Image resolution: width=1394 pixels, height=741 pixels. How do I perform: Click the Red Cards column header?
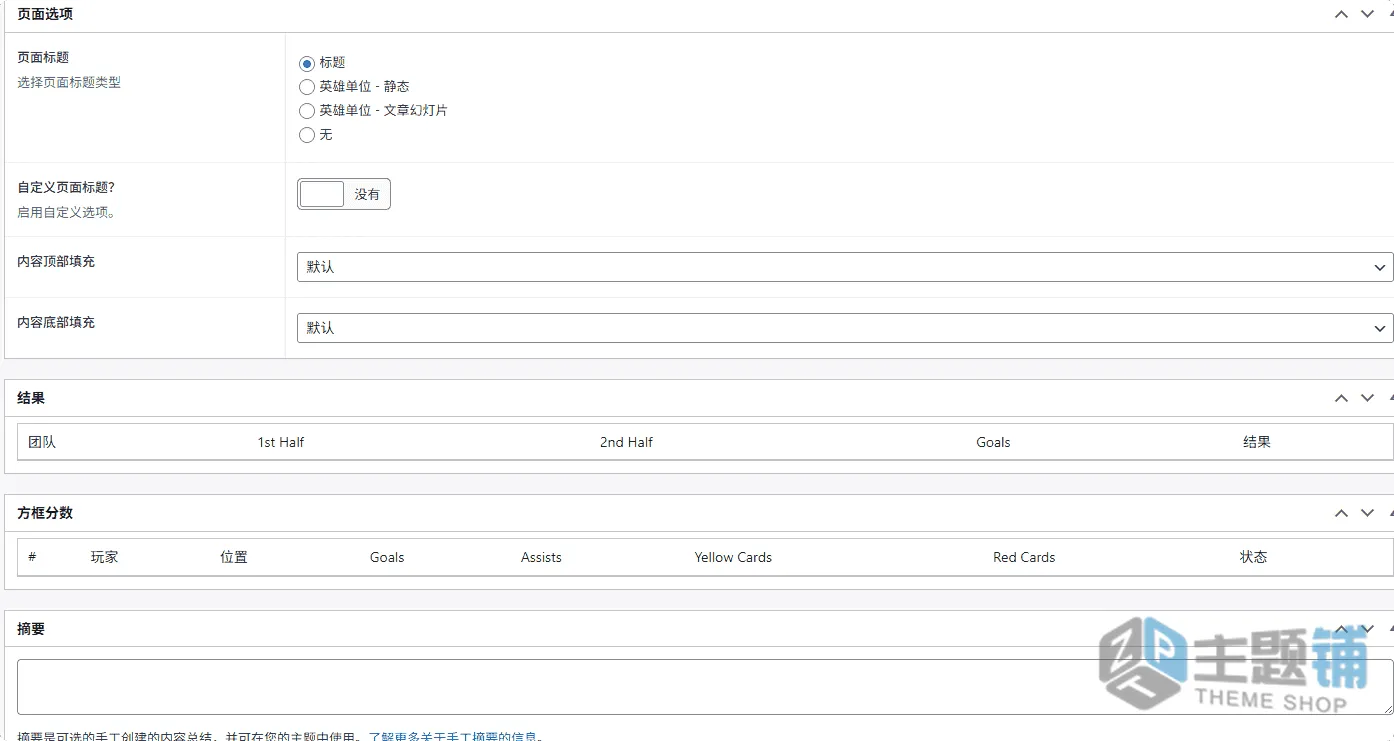pos(1024,557)
